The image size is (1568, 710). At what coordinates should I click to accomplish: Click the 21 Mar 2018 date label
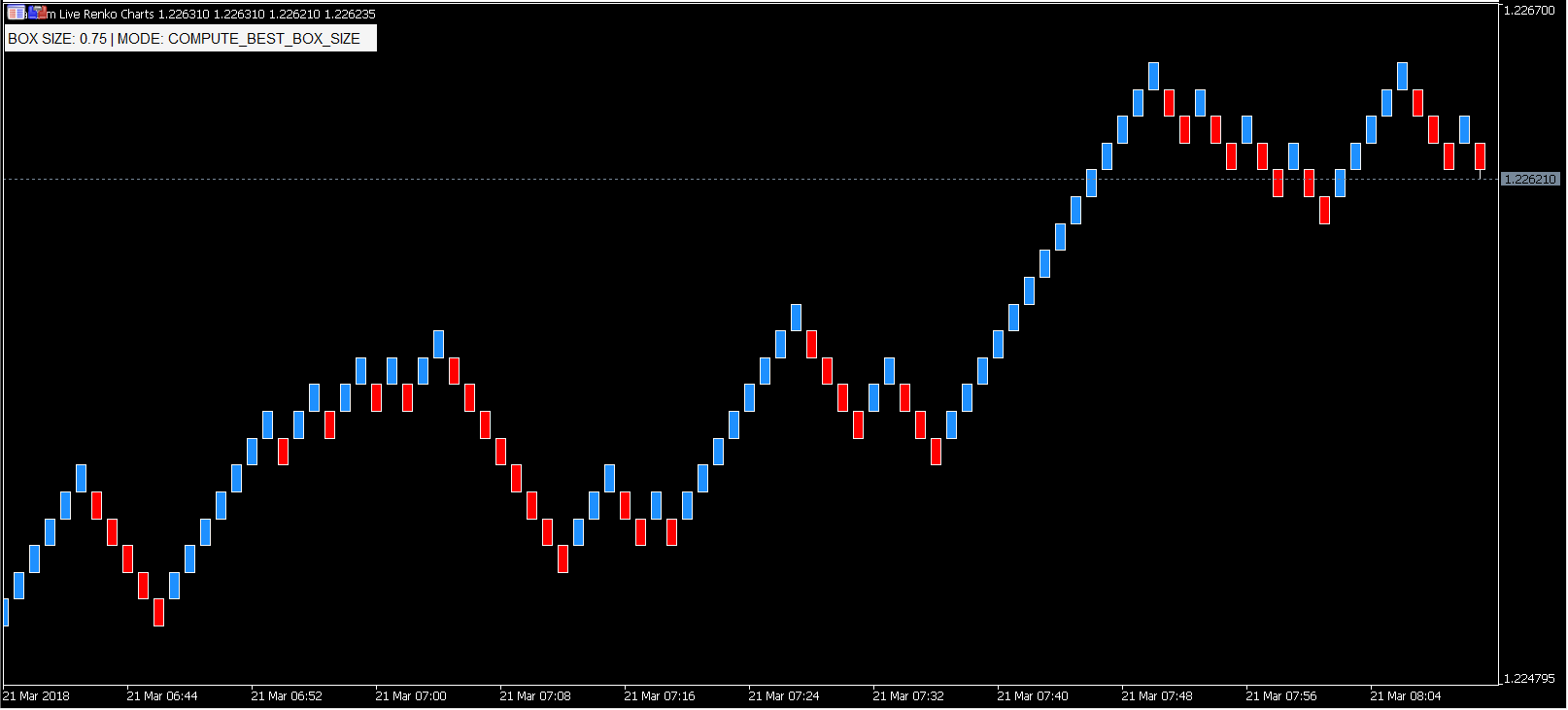37,696
